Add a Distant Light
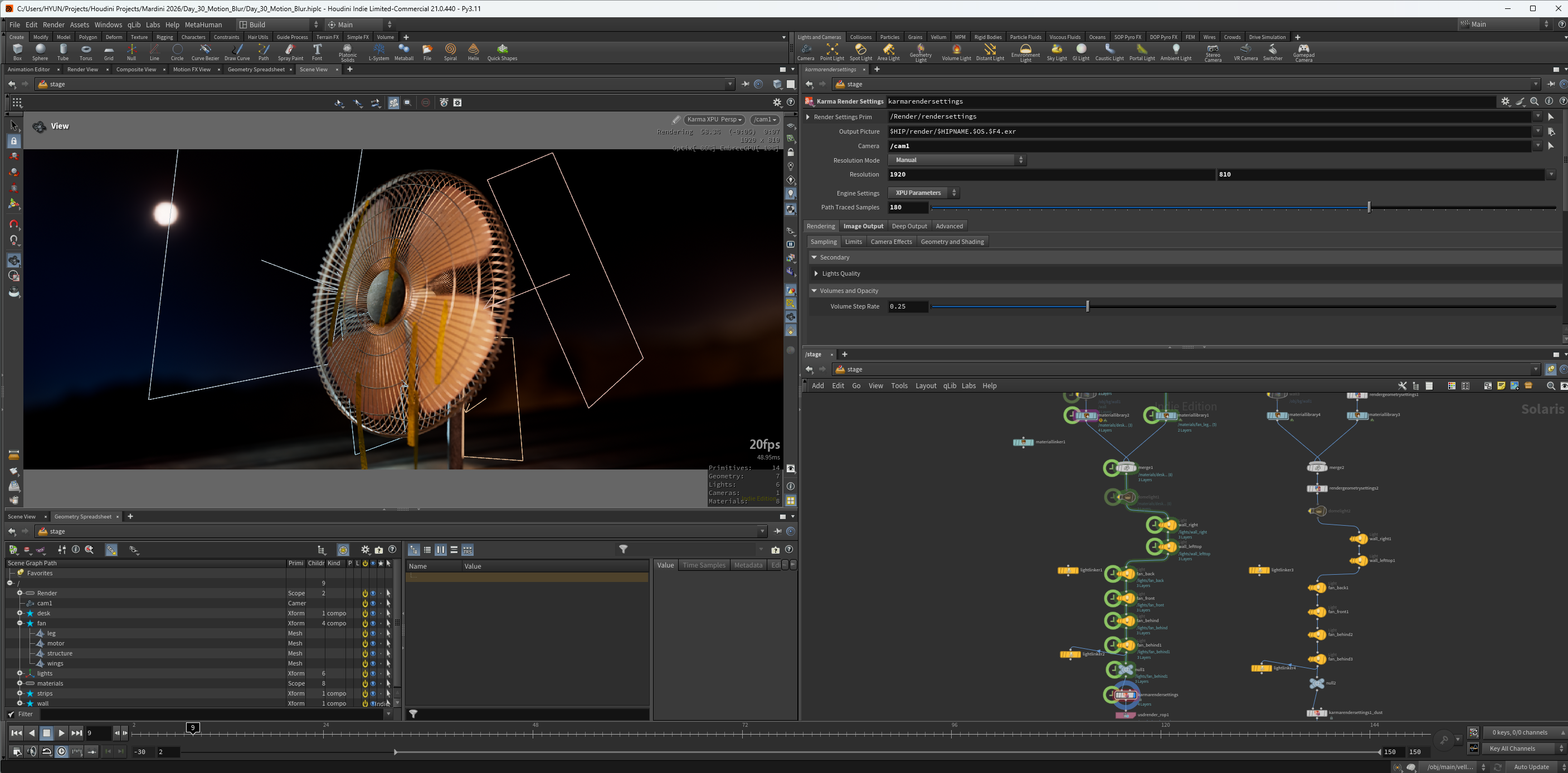 [990, 52]
